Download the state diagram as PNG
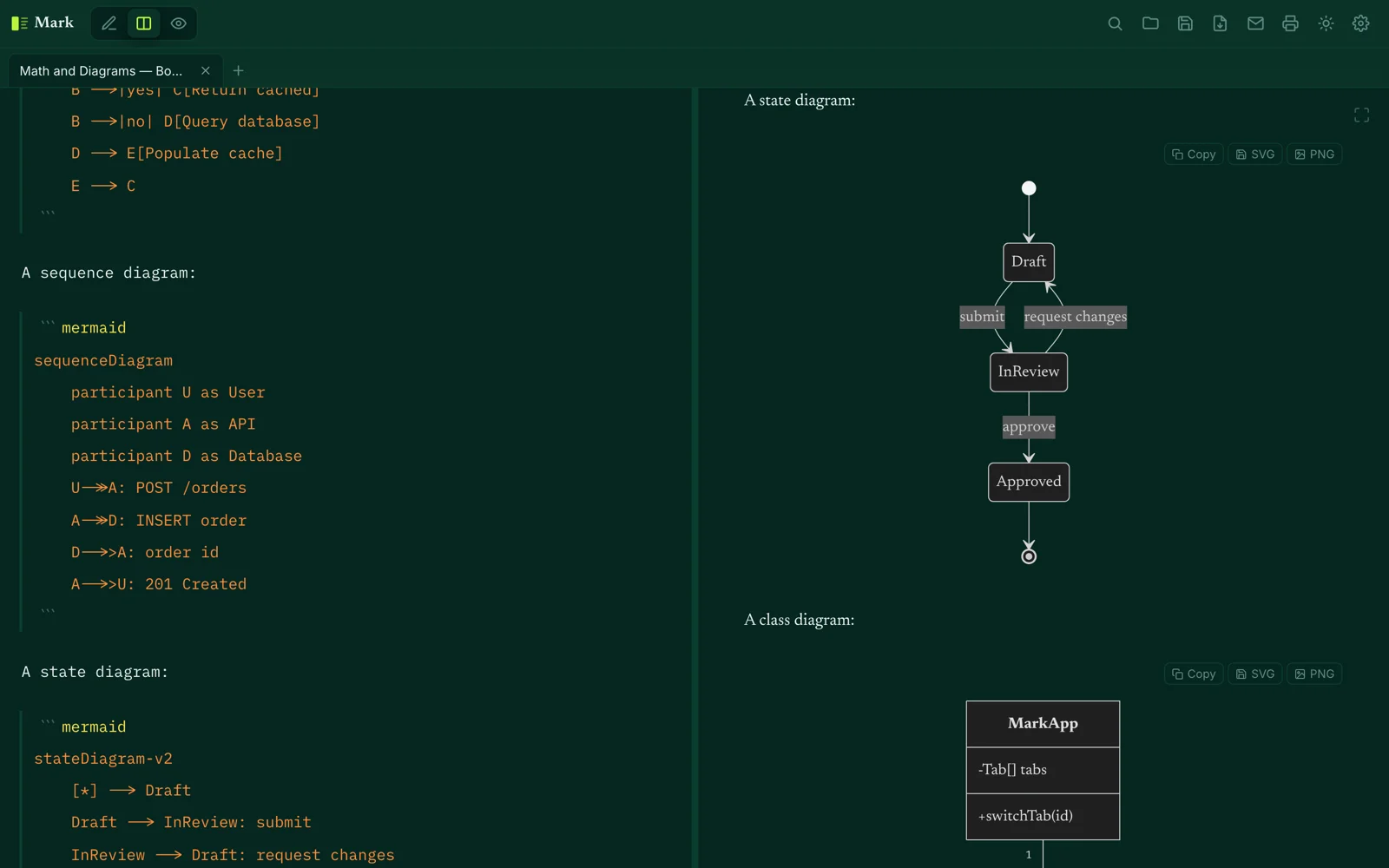Viewport: 1389px width, 868px height. [x=1314, y=155]
